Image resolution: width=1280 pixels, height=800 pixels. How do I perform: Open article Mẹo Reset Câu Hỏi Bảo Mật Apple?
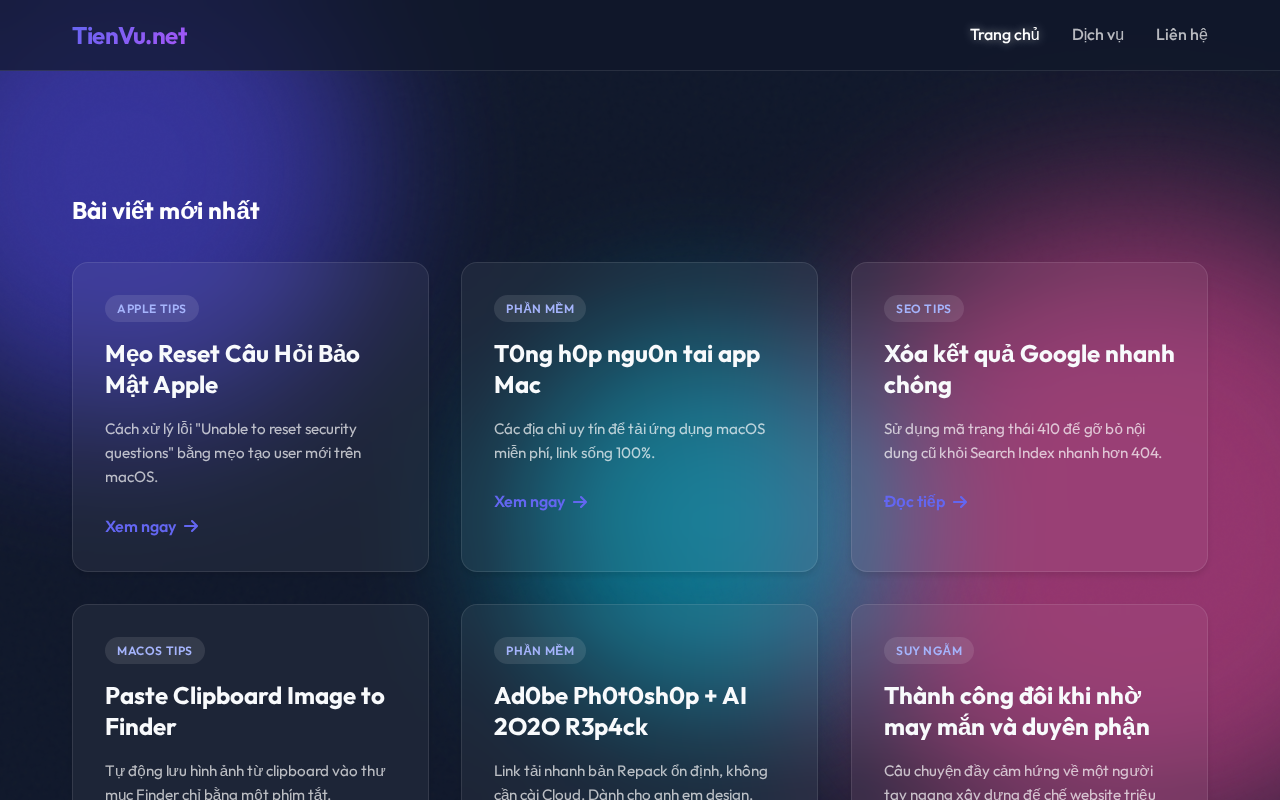tap(232, 369)
